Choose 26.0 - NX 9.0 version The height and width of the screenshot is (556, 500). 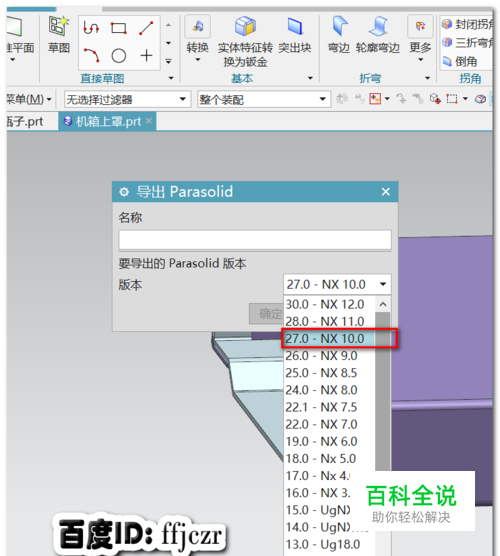329,355
